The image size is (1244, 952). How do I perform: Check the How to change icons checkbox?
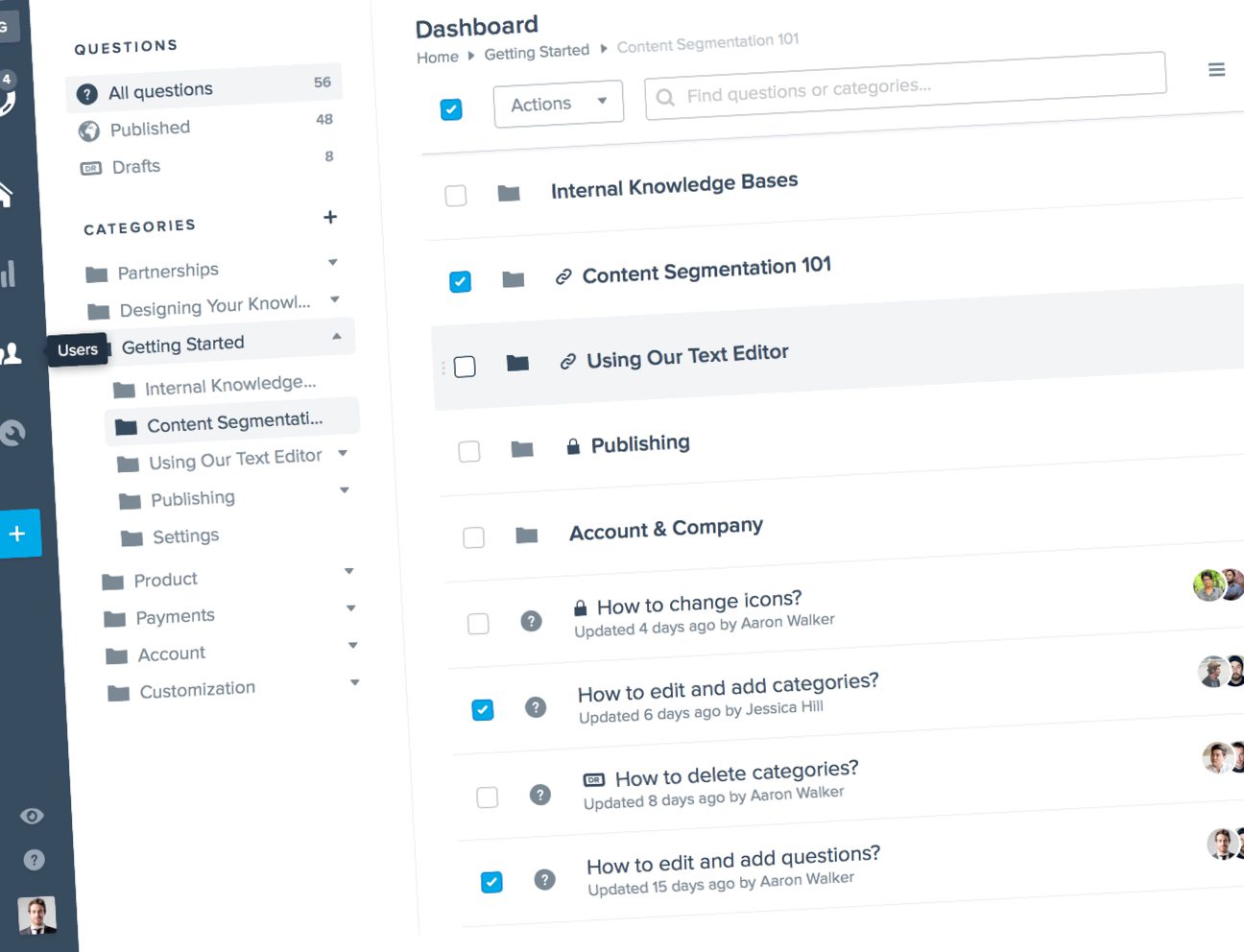click(478, 624)
